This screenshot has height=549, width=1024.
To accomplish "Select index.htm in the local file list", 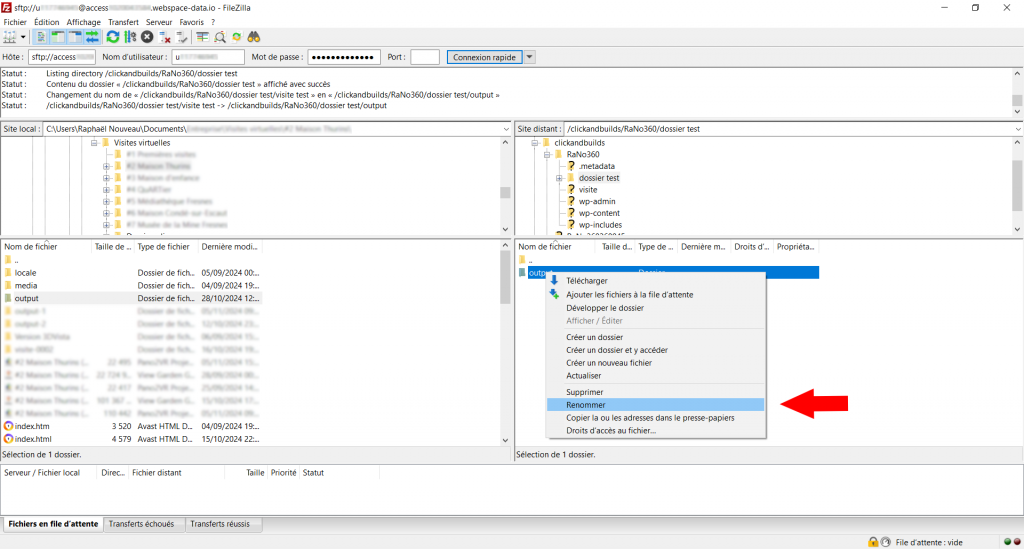I will 32,426.
